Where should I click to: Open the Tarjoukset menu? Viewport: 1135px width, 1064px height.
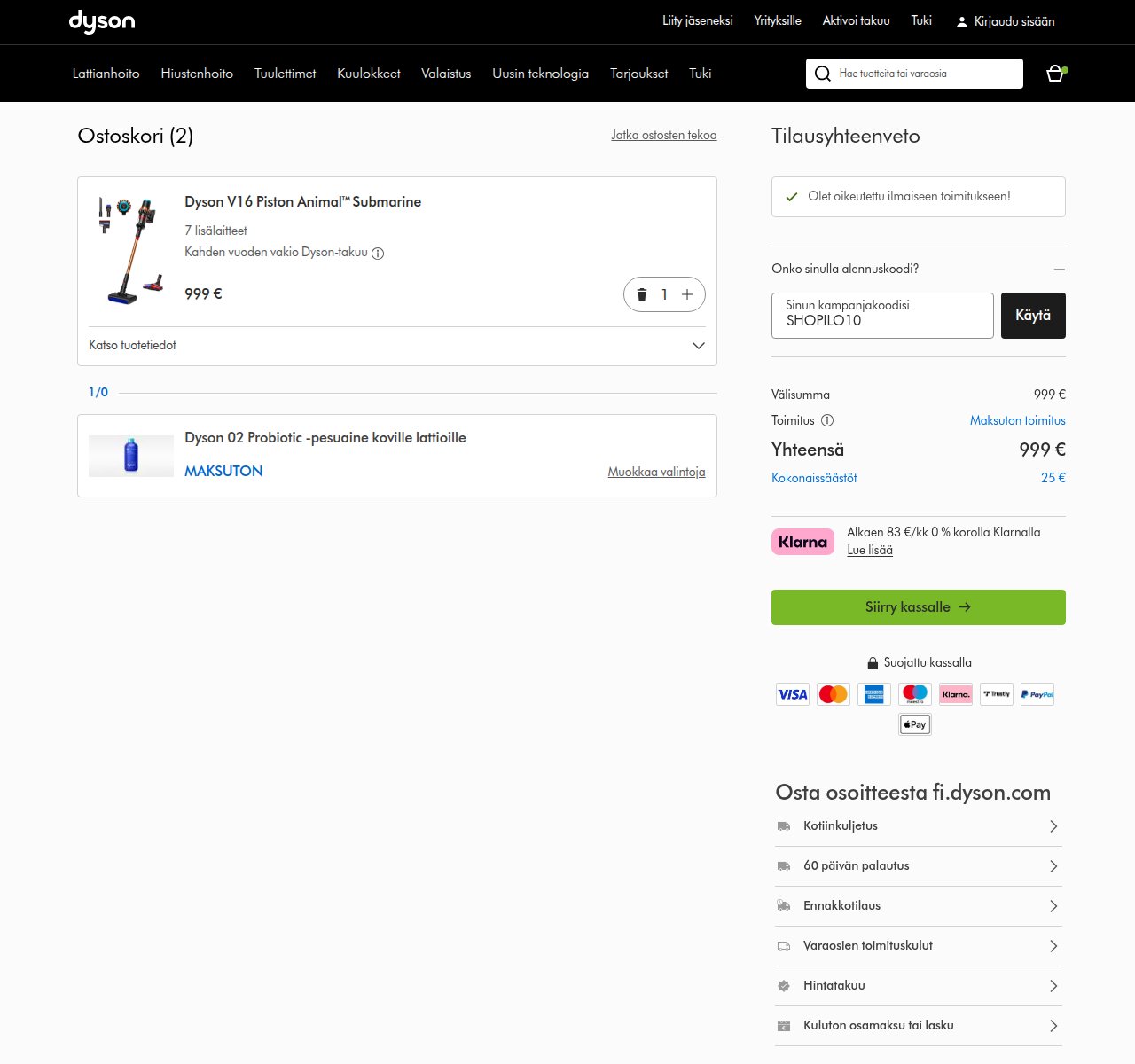pyautogui.click(x=639, y=74)
